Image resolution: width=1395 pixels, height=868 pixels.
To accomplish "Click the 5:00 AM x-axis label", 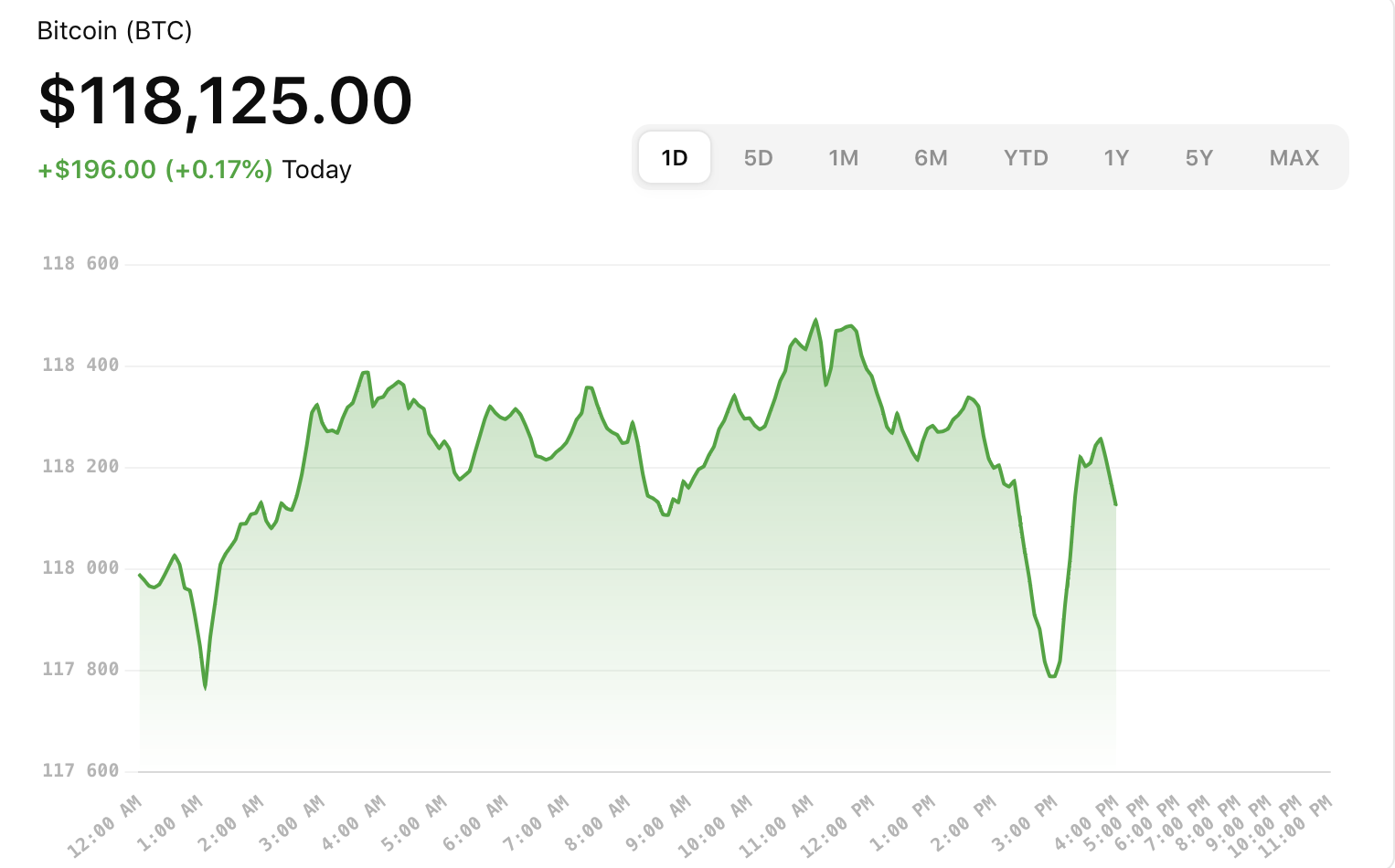I will [414, 824].
